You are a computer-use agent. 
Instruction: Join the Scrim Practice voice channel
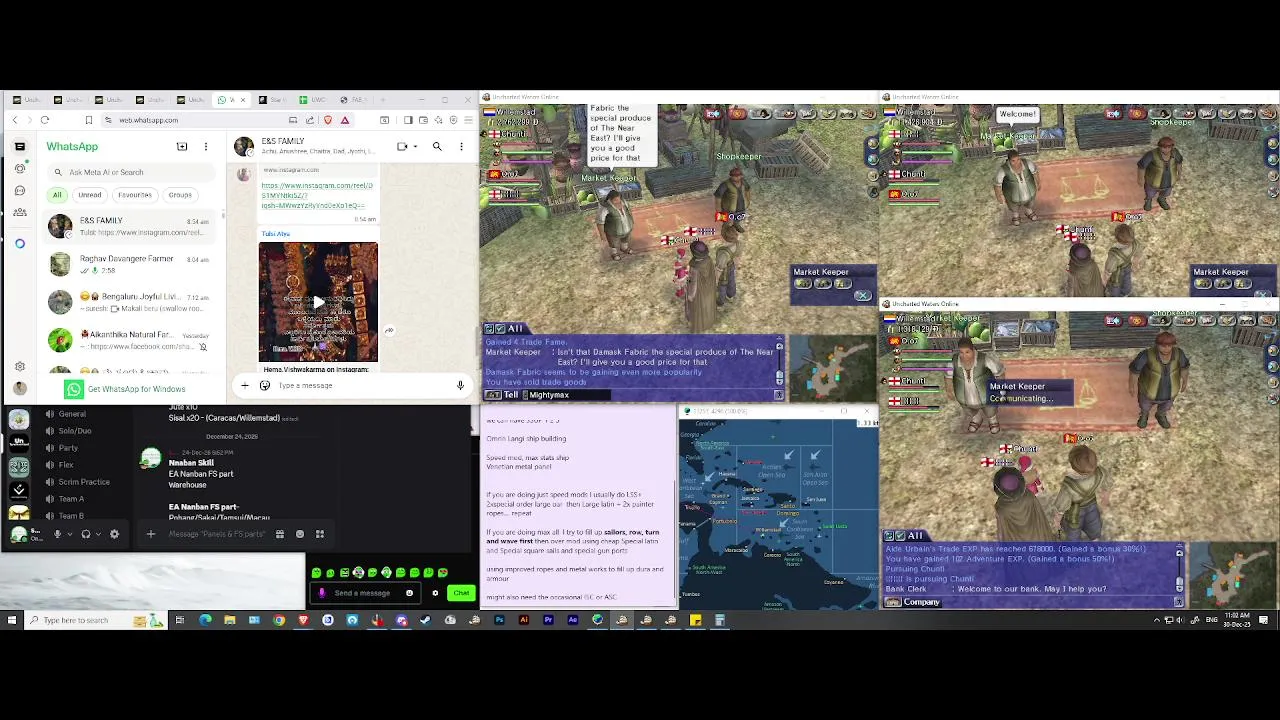point(83,482)
